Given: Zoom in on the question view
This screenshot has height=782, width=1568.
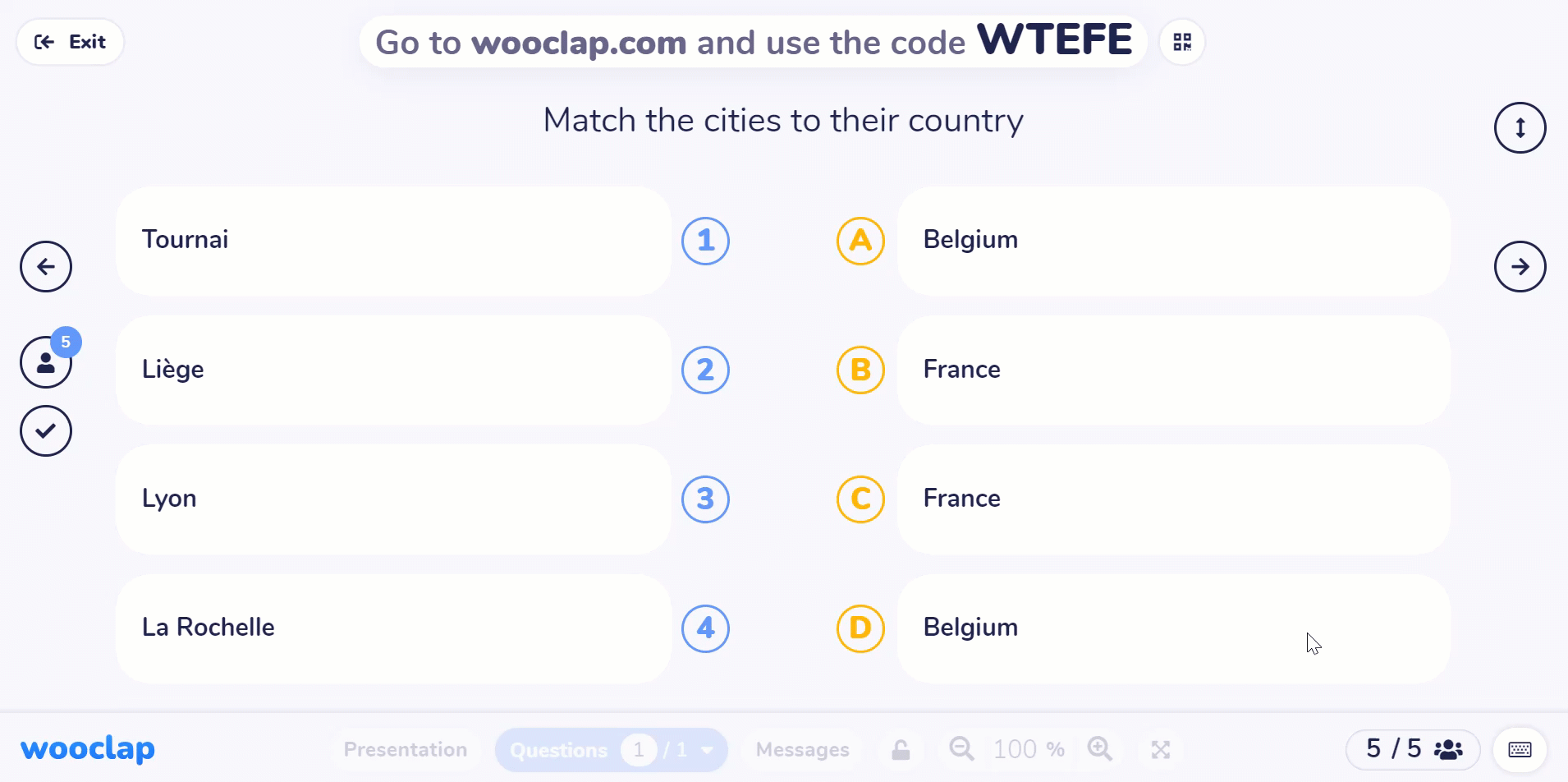Looking at the screenshot, I should pos(1100,749).
